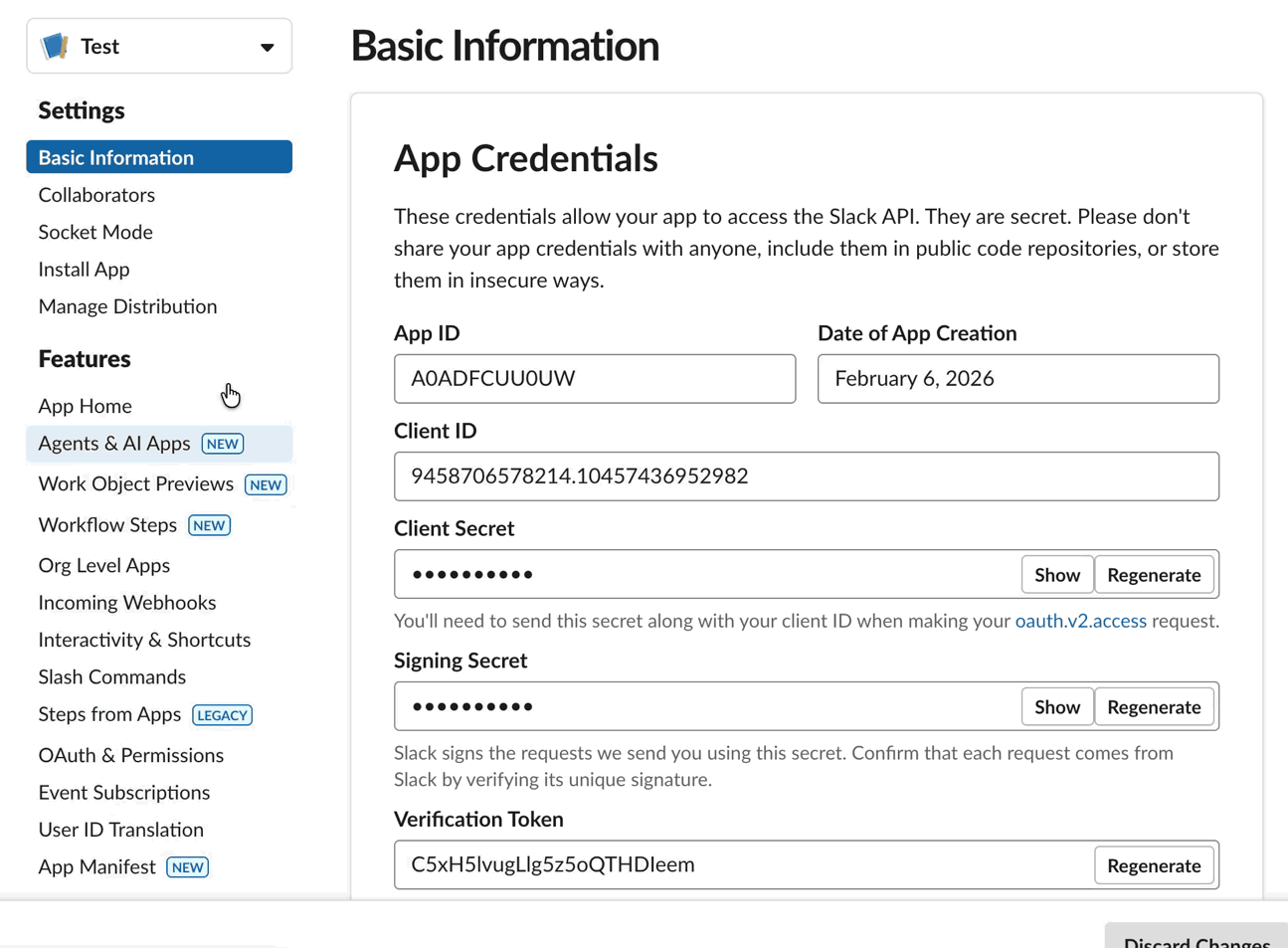Click the Client ID field

[x=807, y=476]
